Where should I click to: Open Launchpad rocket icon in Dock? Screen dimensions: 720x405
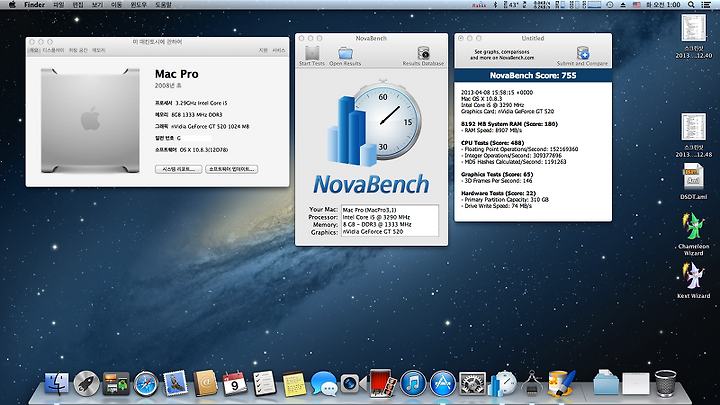[86, 383]
